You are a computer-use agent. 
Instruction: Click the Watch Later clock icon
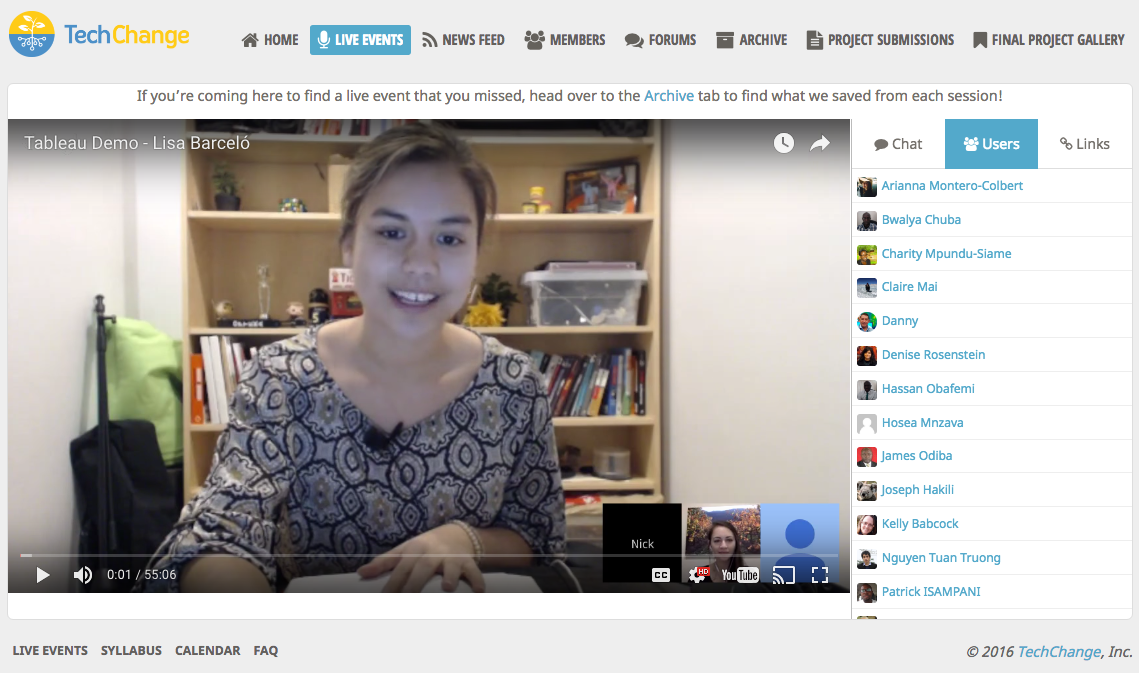pyautogui.click(x=783, y=142)
